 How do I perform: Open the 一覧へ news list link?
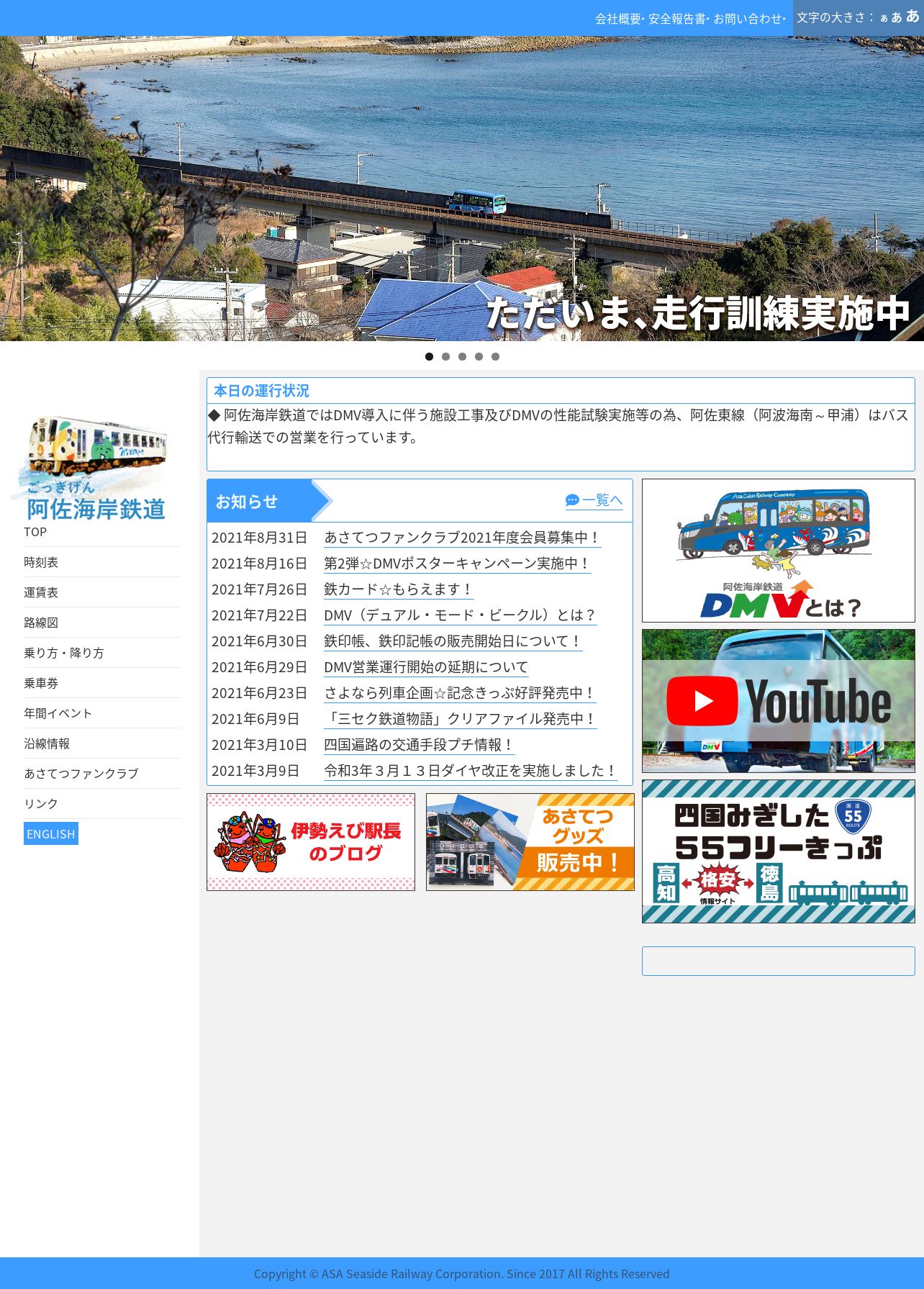click(594, 500)
